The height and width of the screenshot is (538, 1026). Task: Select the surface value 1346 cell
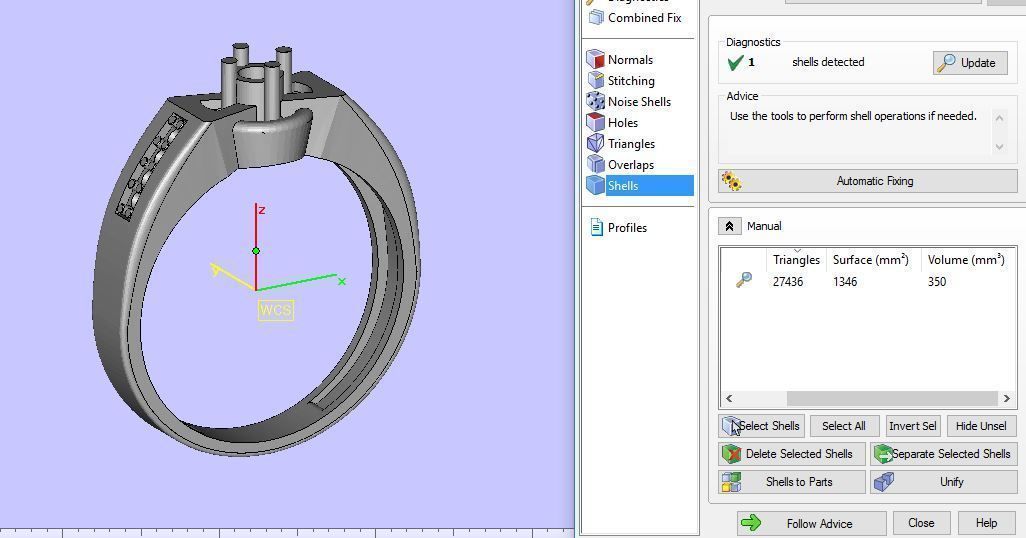[x=845, y=281]
